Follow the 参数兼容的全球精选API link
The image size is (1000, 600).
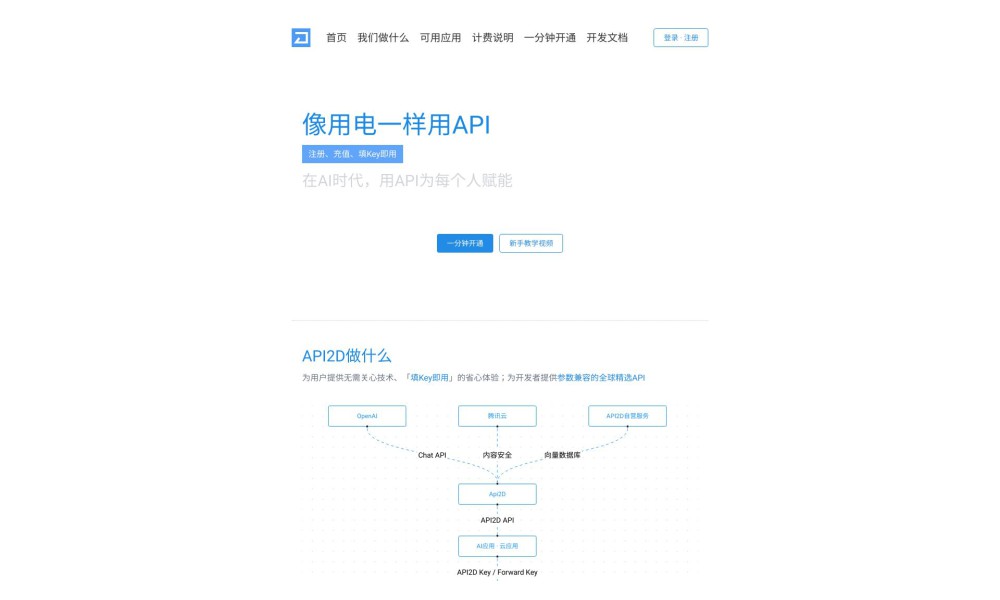(601, 377)
